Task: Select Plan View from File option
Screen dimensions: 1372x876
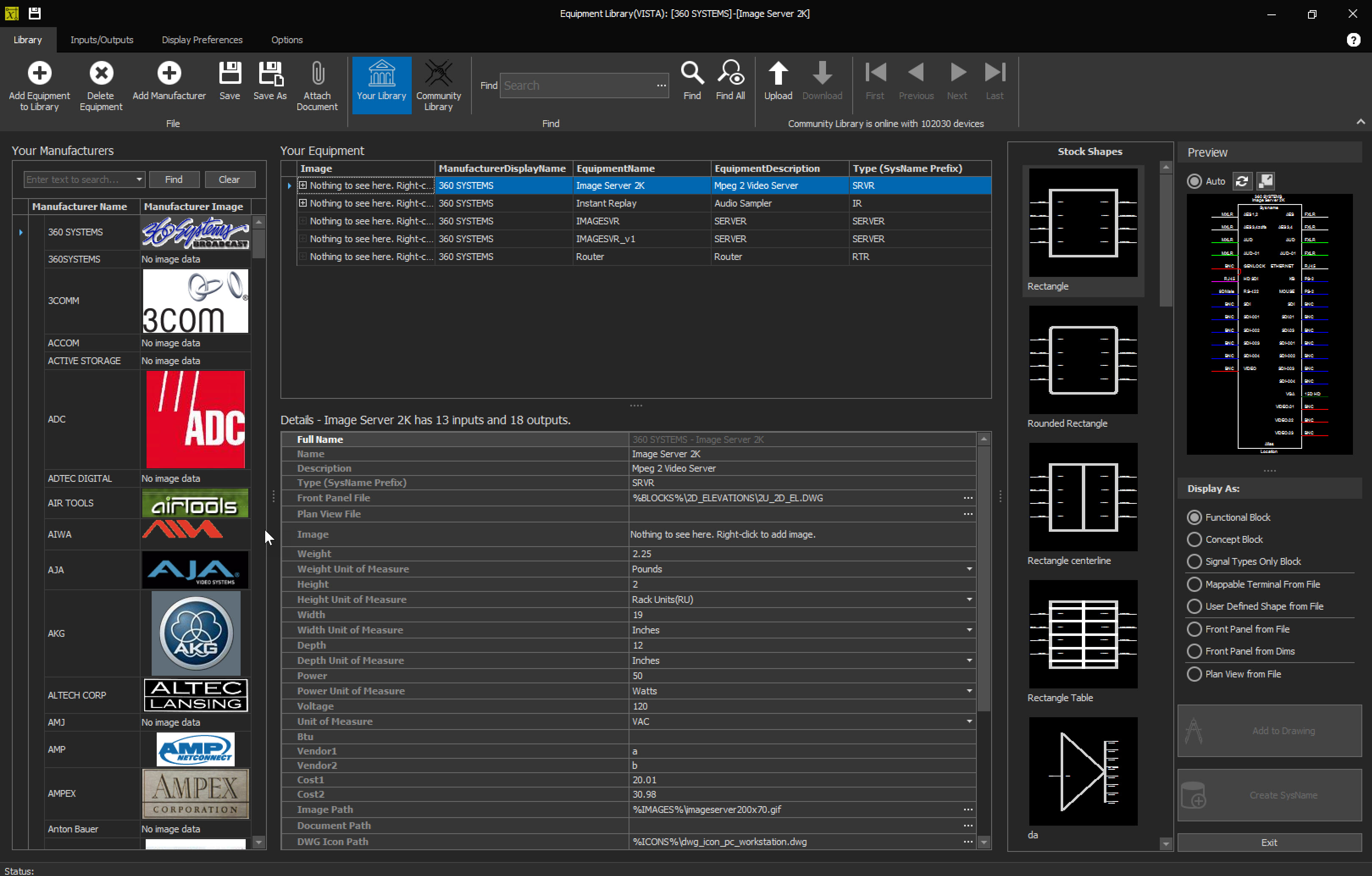Action: click(x=1194, y=674)
